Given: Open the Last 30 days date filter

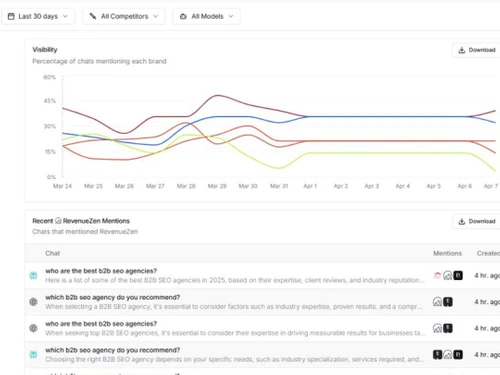Looking at the screenshot, I should pyautogui.click(x=38, y=16).
